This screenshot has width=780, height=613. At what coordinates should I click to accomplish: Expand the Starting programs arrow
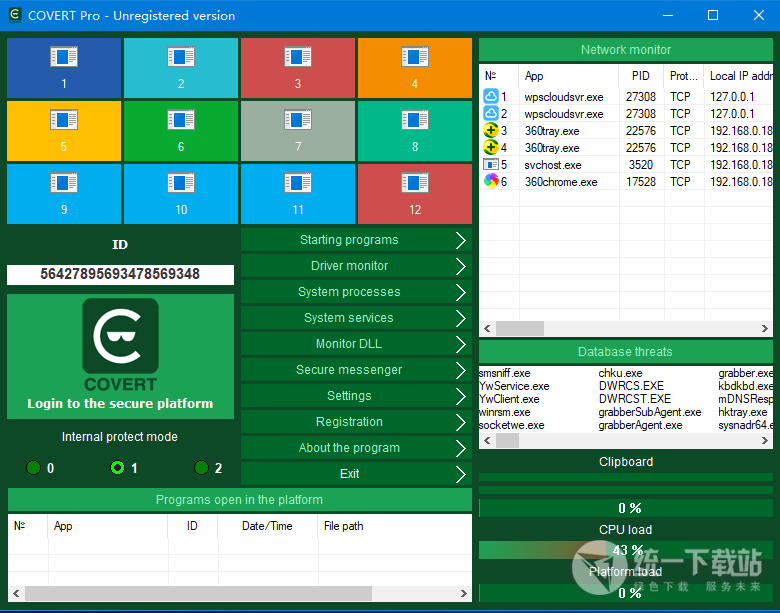460,240
